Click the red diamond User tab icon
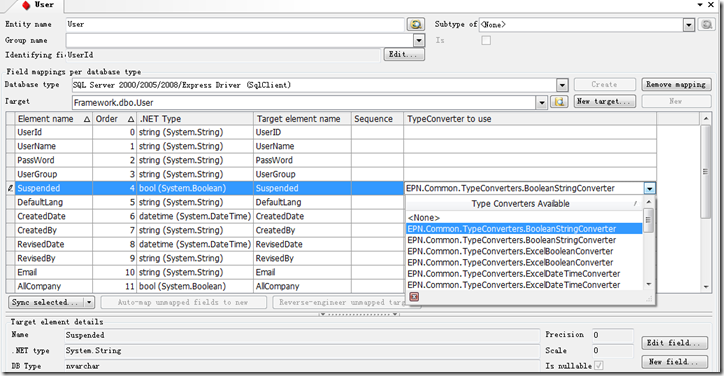 point(26,5)
